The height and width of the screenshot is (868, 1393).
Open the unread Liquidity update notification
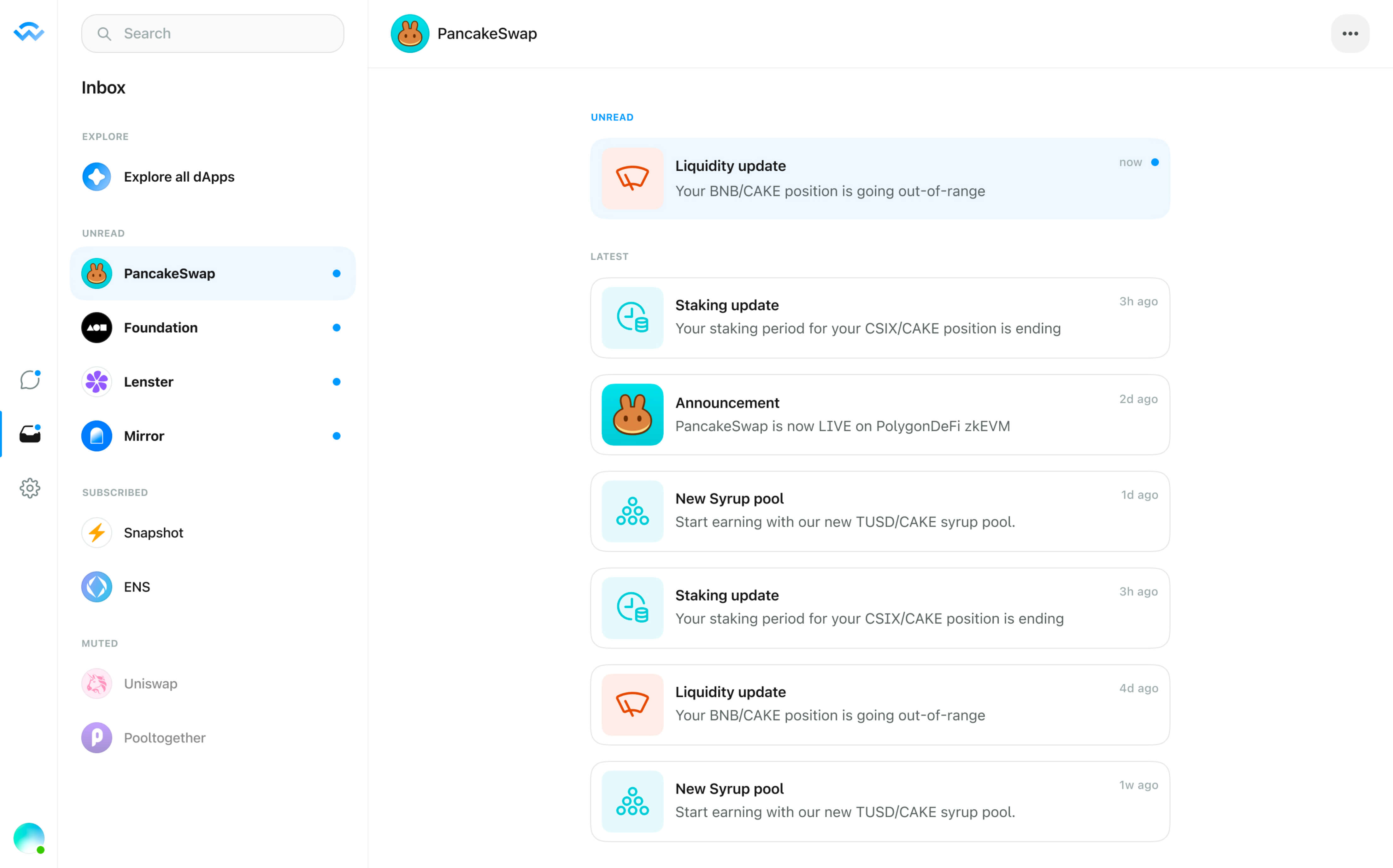point(879,179)
